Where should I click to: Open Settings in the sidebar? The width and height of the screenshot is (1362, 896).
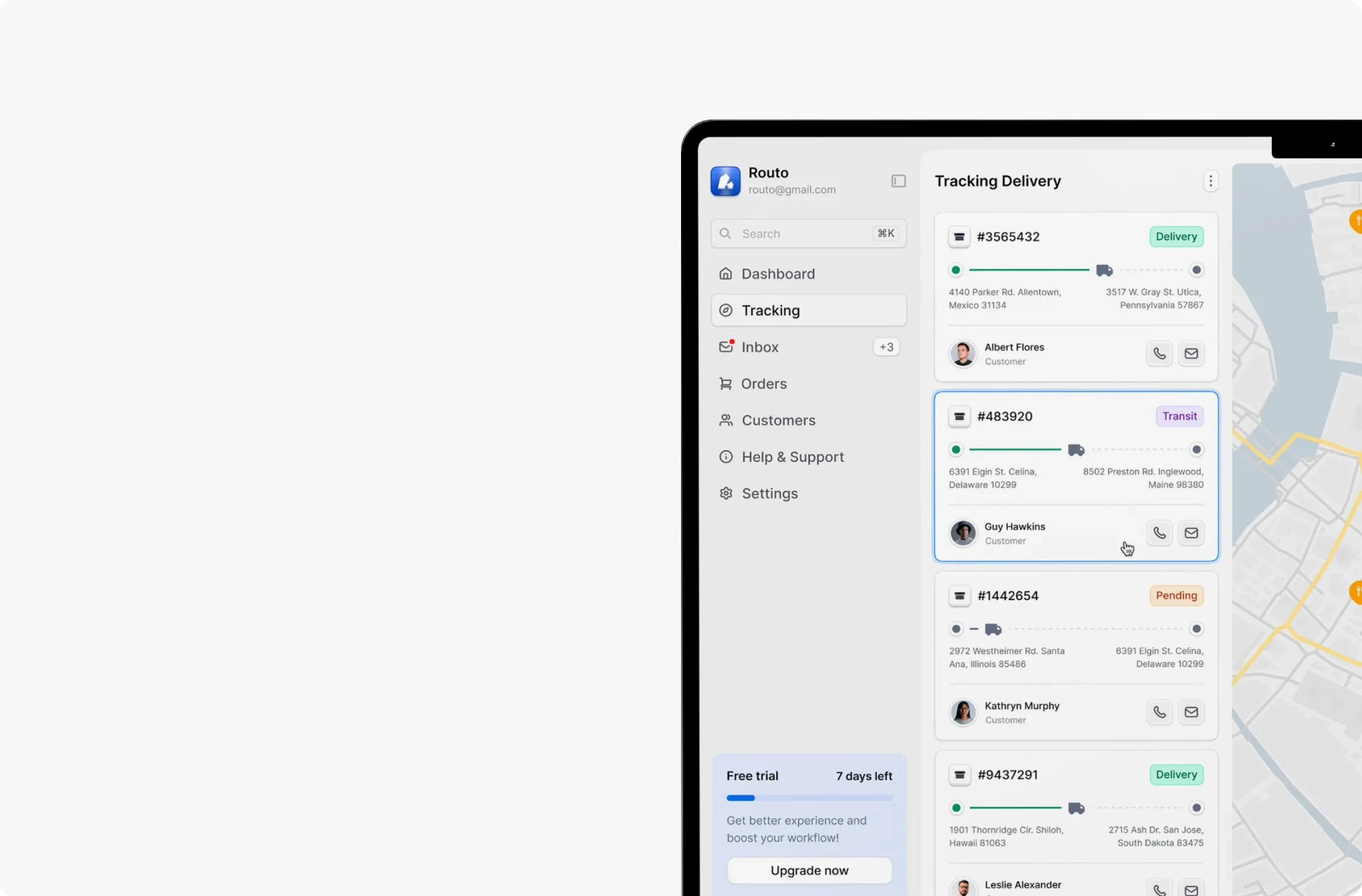[809, 493]
